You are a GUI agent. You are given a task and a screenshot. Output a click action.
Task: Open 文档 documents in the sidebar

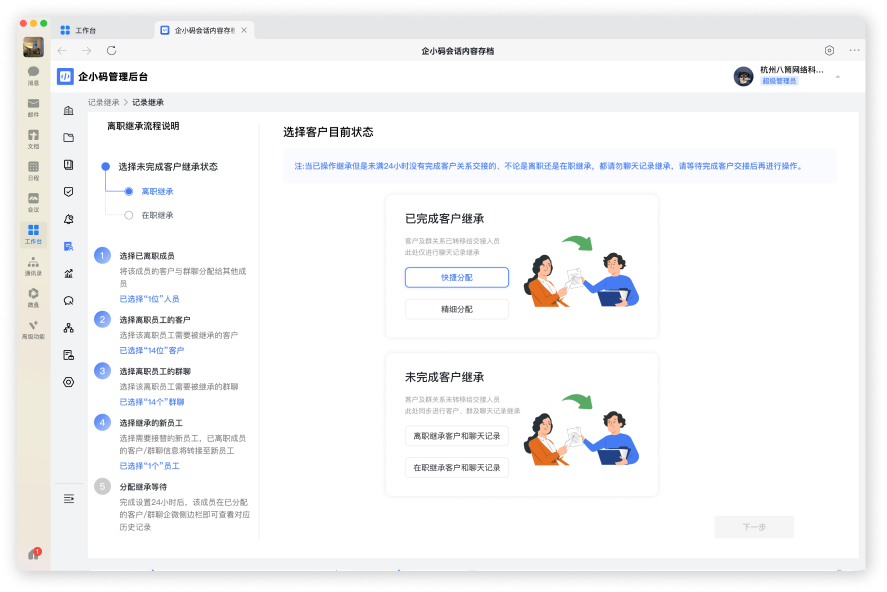[33, 139]
